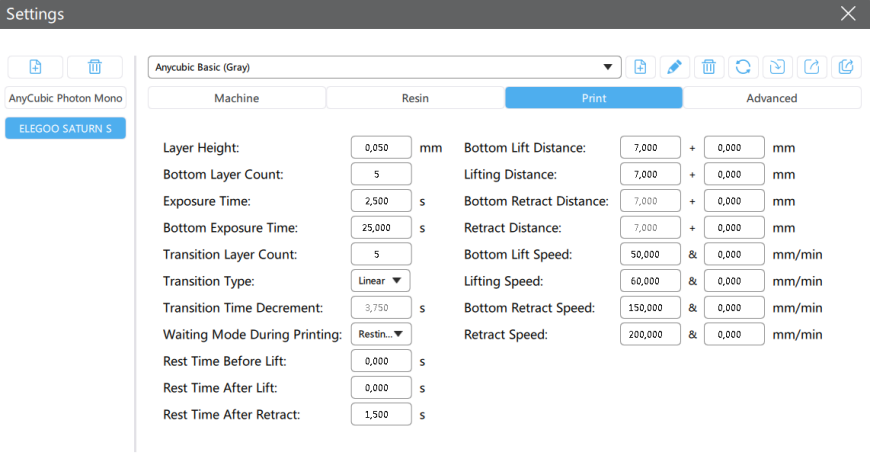The image size is (870, 475).
Task: Click the Layer Height input field
Action: click(381, 148)
